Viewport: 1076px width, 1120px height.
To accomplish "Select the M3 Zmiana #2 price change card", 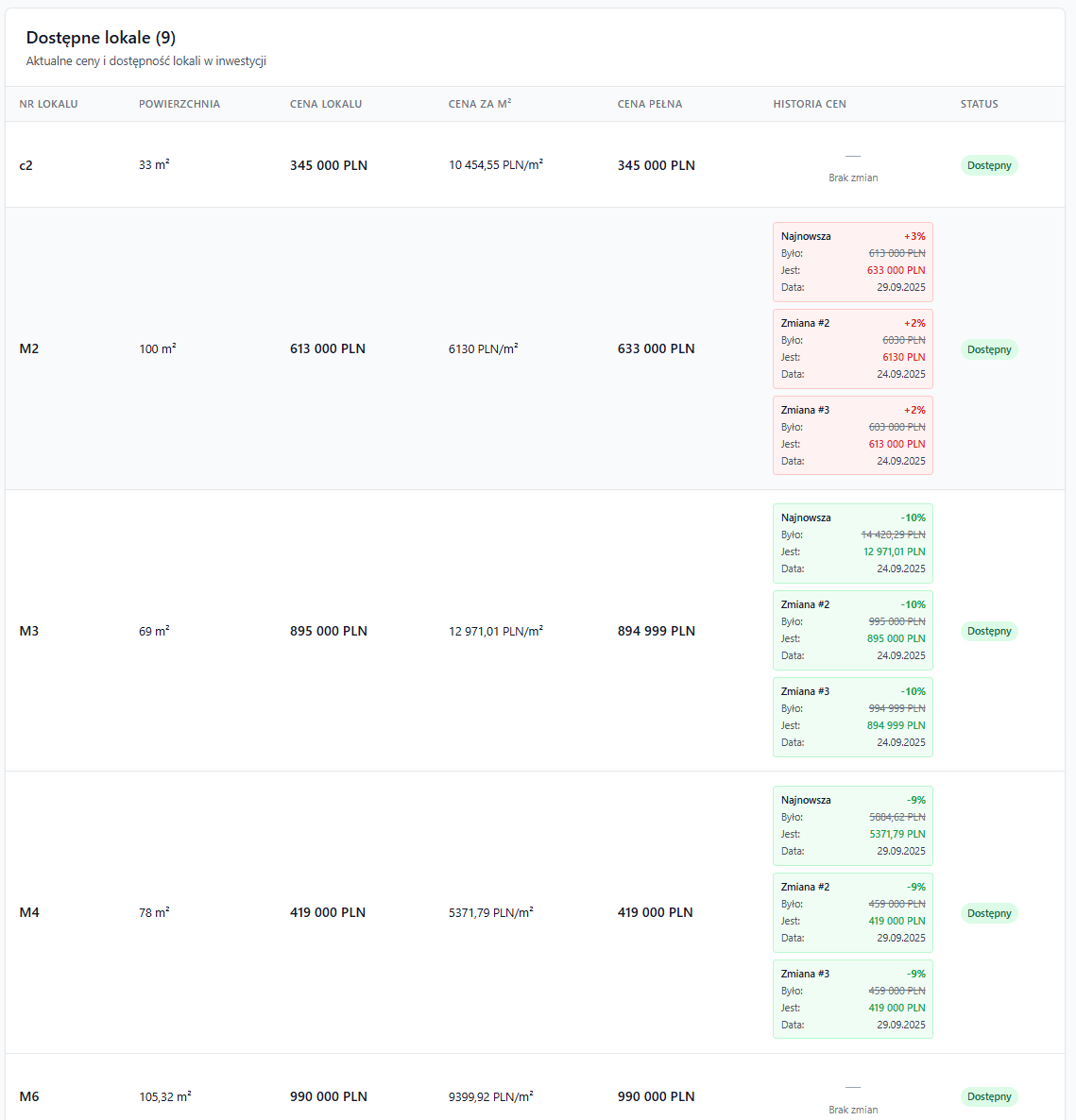I will click(x=852, y=630).
